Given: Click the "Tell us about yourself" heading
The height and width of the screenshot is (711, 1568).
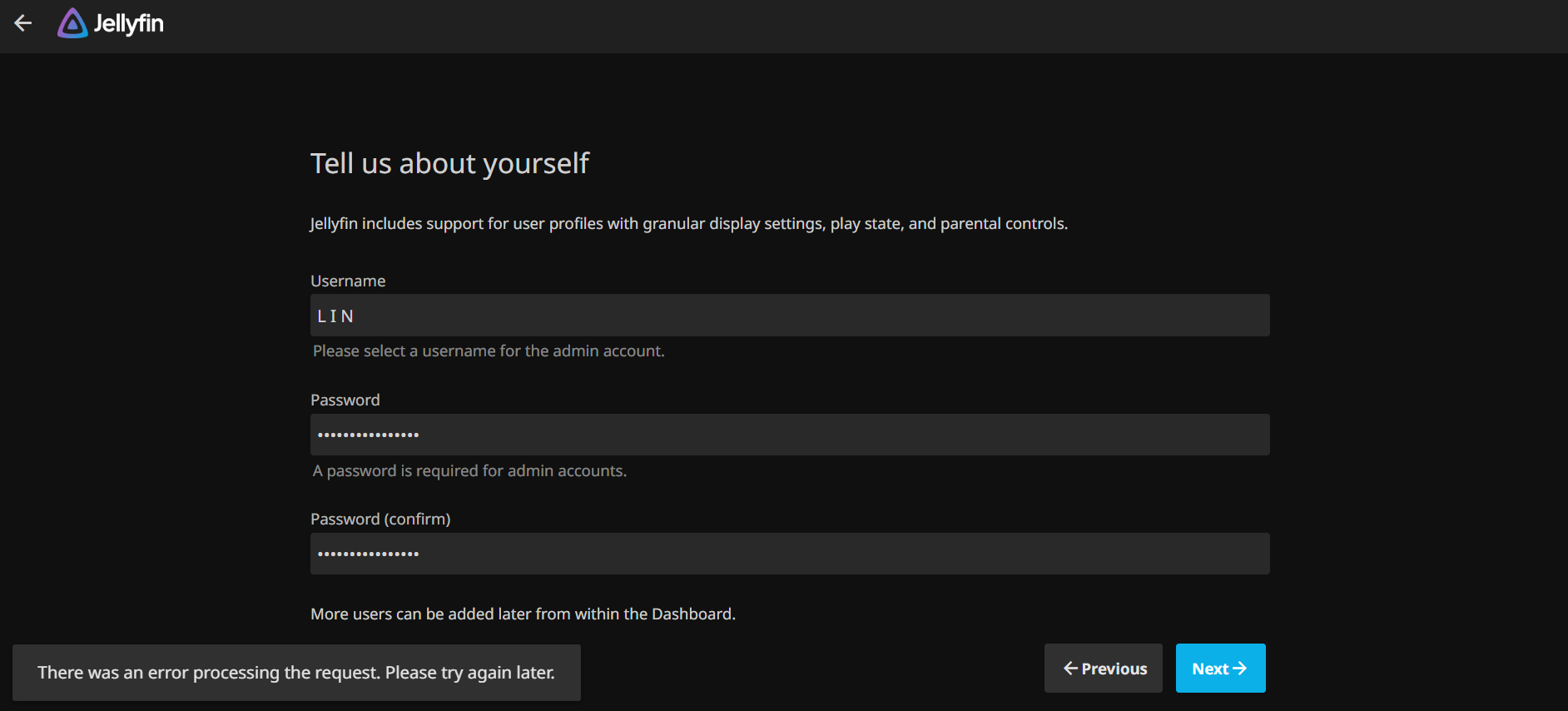Looking at the screenshot, I should [449, 163].
